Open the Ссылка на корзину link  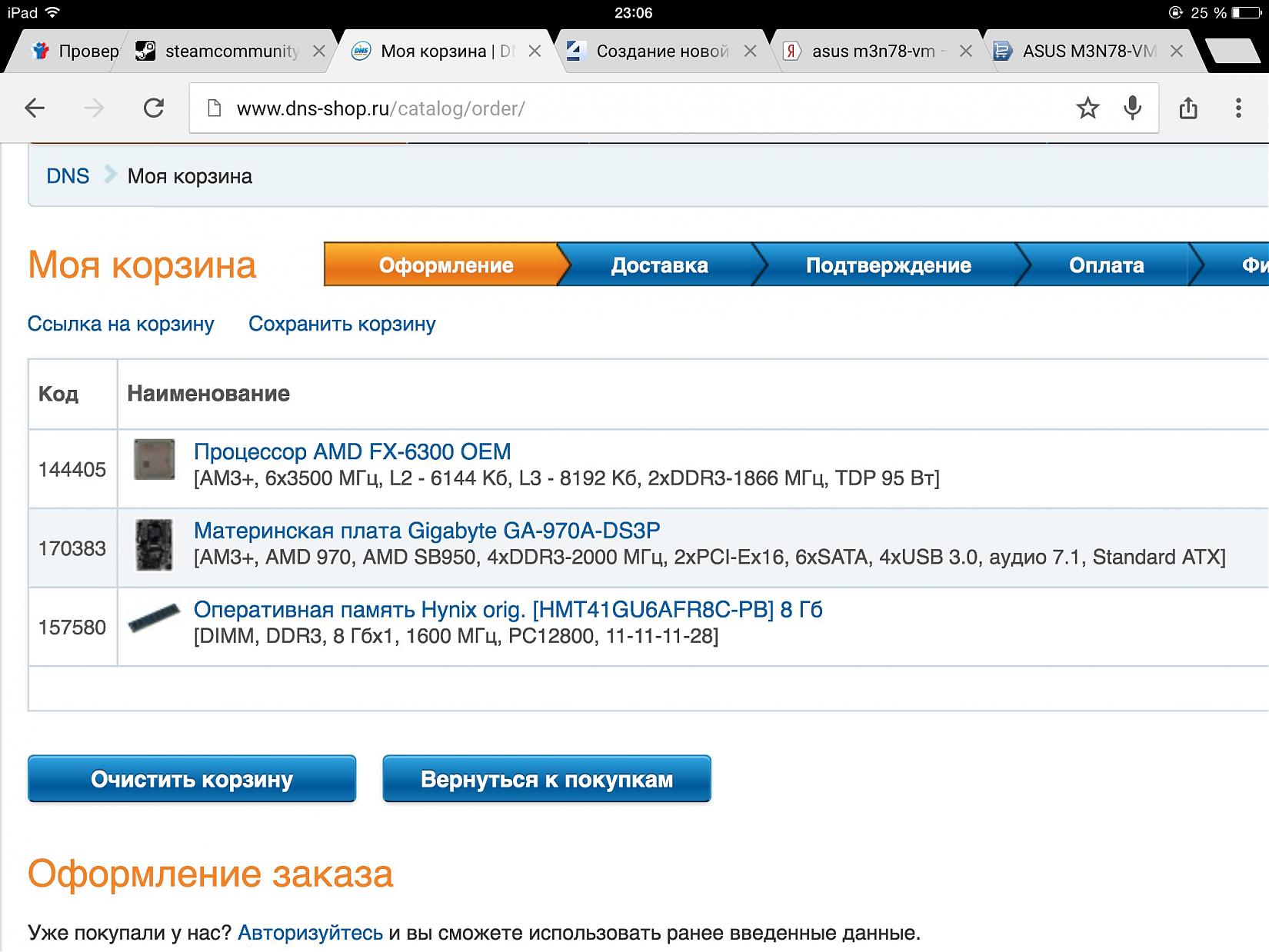(121, 324)
